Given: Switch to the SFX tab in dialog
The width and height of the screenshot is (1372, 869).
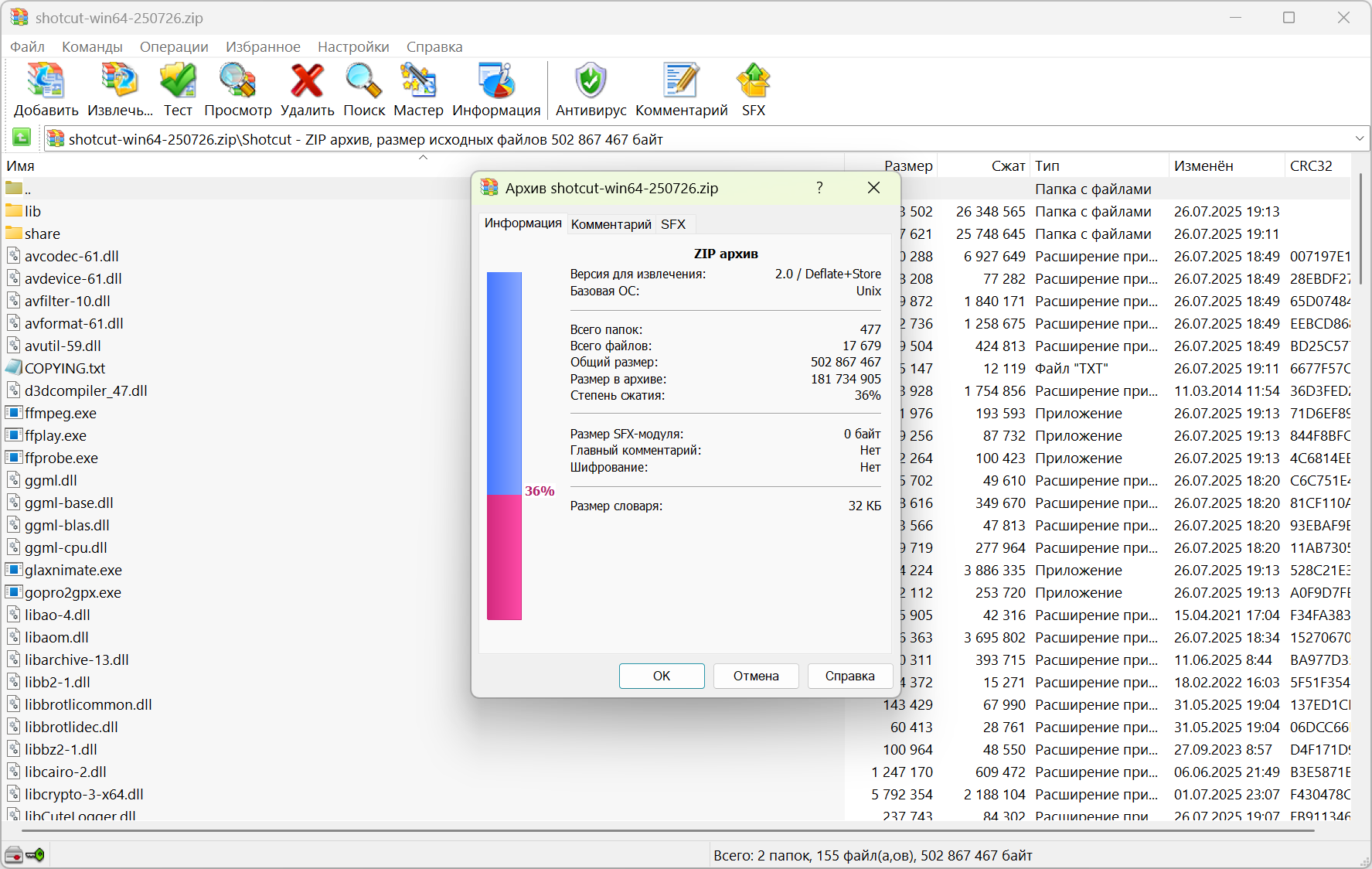Looking at the screenshot, I should (673, 224).
